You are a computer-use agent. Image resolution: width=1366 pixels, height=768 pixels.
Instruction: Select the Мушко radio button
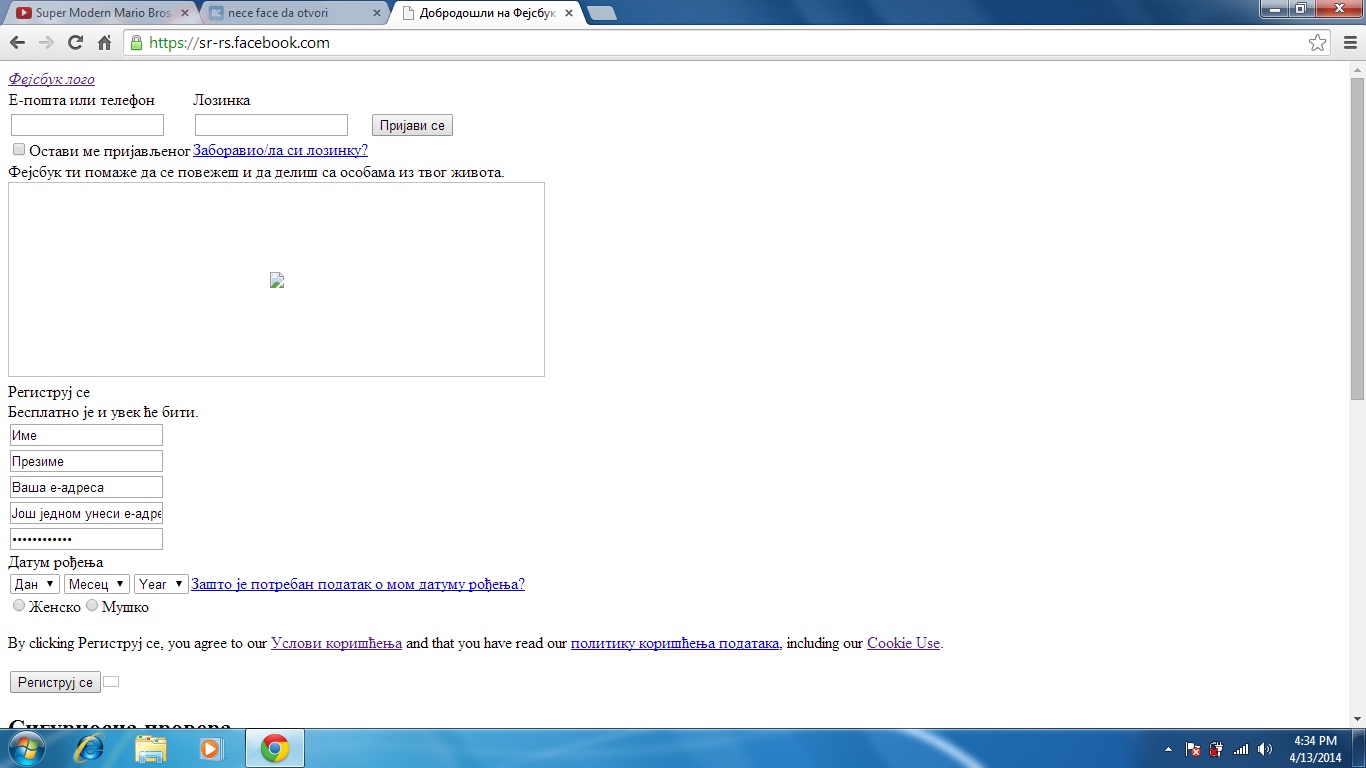tap(92, 606)
